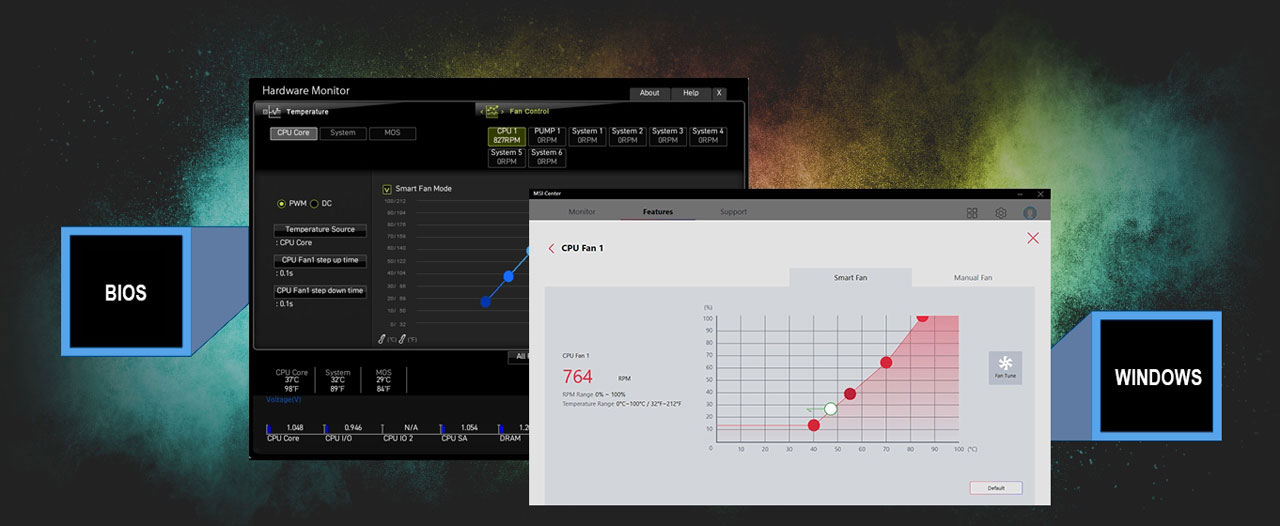Click the Fan Tune icon in MSI Center
This screenshot has height=526, width=1280.
pos(1005,368)
